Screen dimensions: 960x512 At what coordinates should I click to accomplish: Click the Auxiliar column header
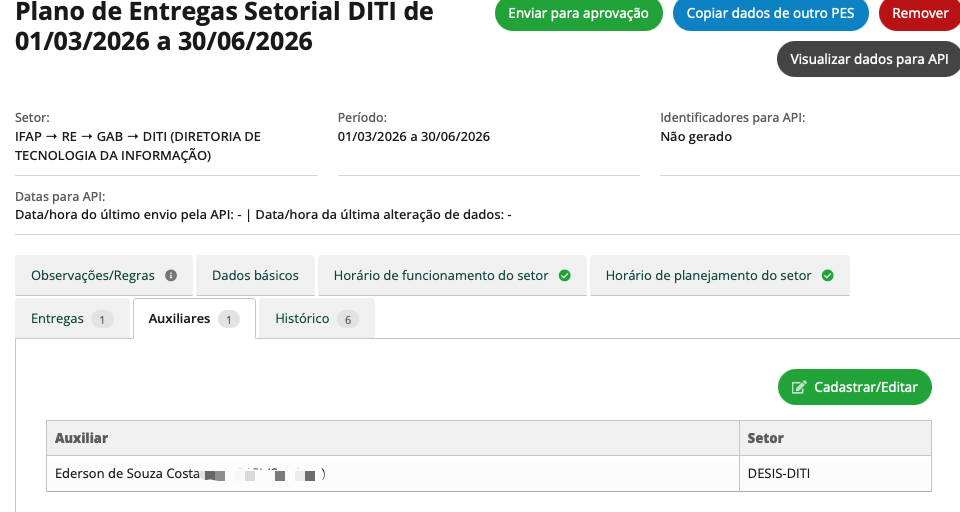[82, 438]
